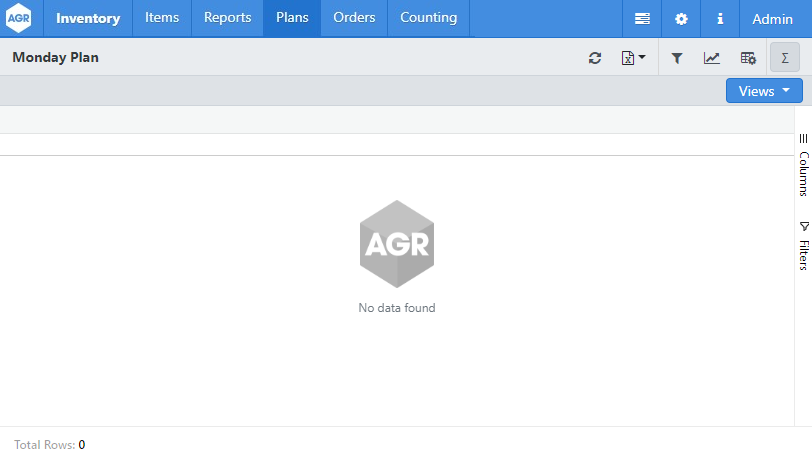Screen dimensions: 812x456
Task: Refresh the Monday Plan data
Action: point(595,58)
